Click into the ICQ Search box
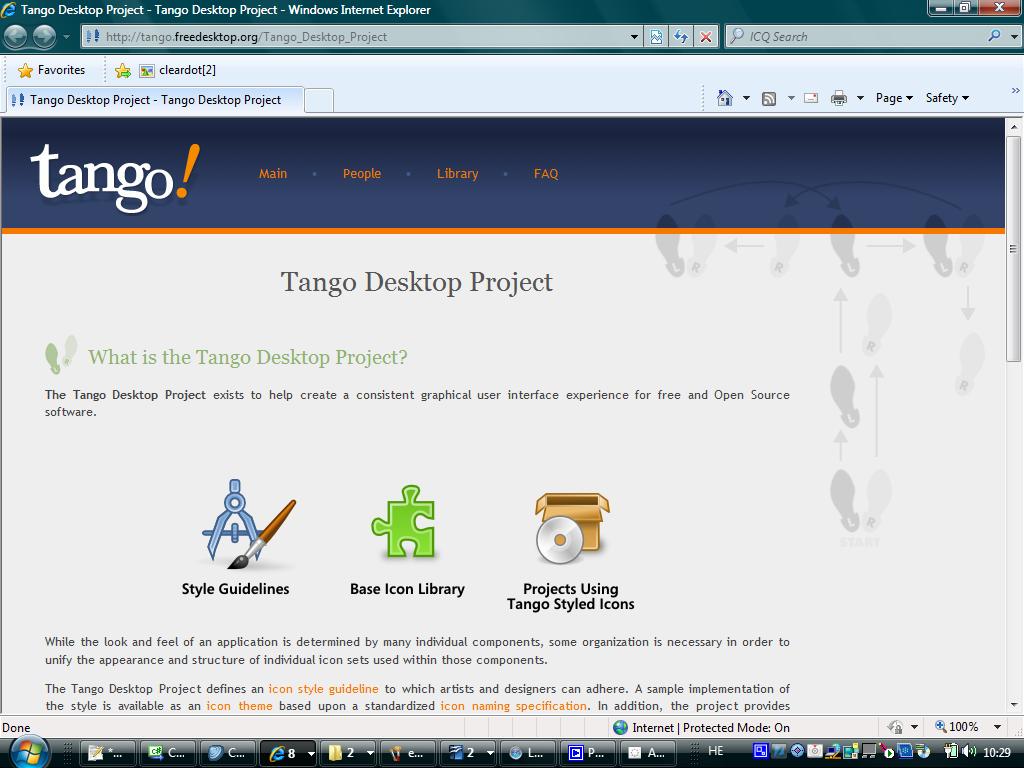1024x768 pixels. pyautogui.click(x=854, y=37)
